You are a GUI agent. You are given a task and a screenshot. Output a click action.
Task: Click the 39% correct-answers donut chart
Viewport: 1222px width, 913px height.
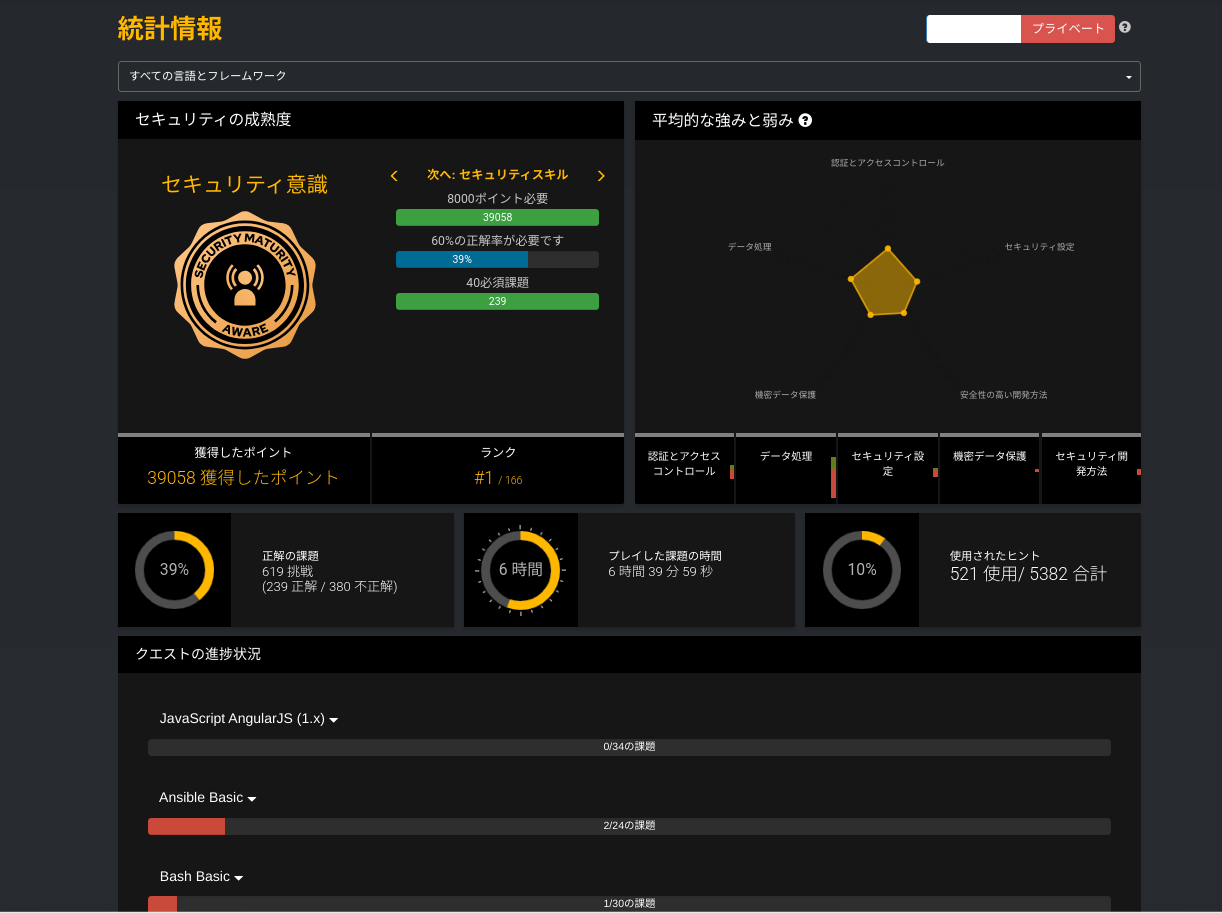tap(174, 570)
